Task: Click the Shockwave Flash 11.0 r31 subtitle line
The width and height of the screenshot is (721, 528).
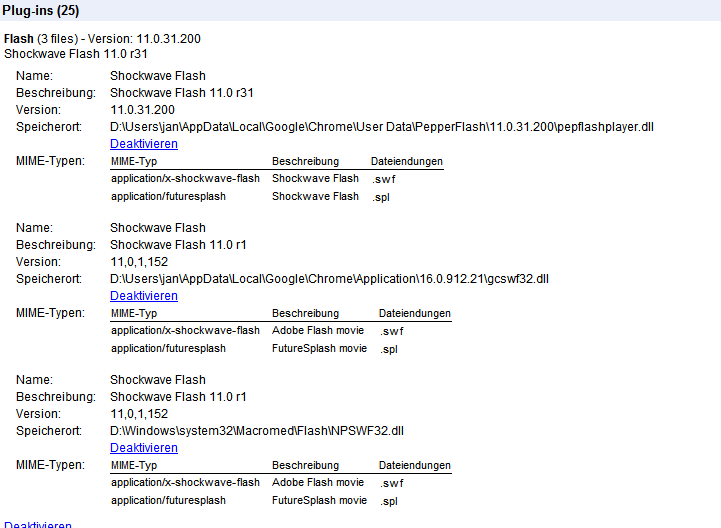Action: (76, 54)
